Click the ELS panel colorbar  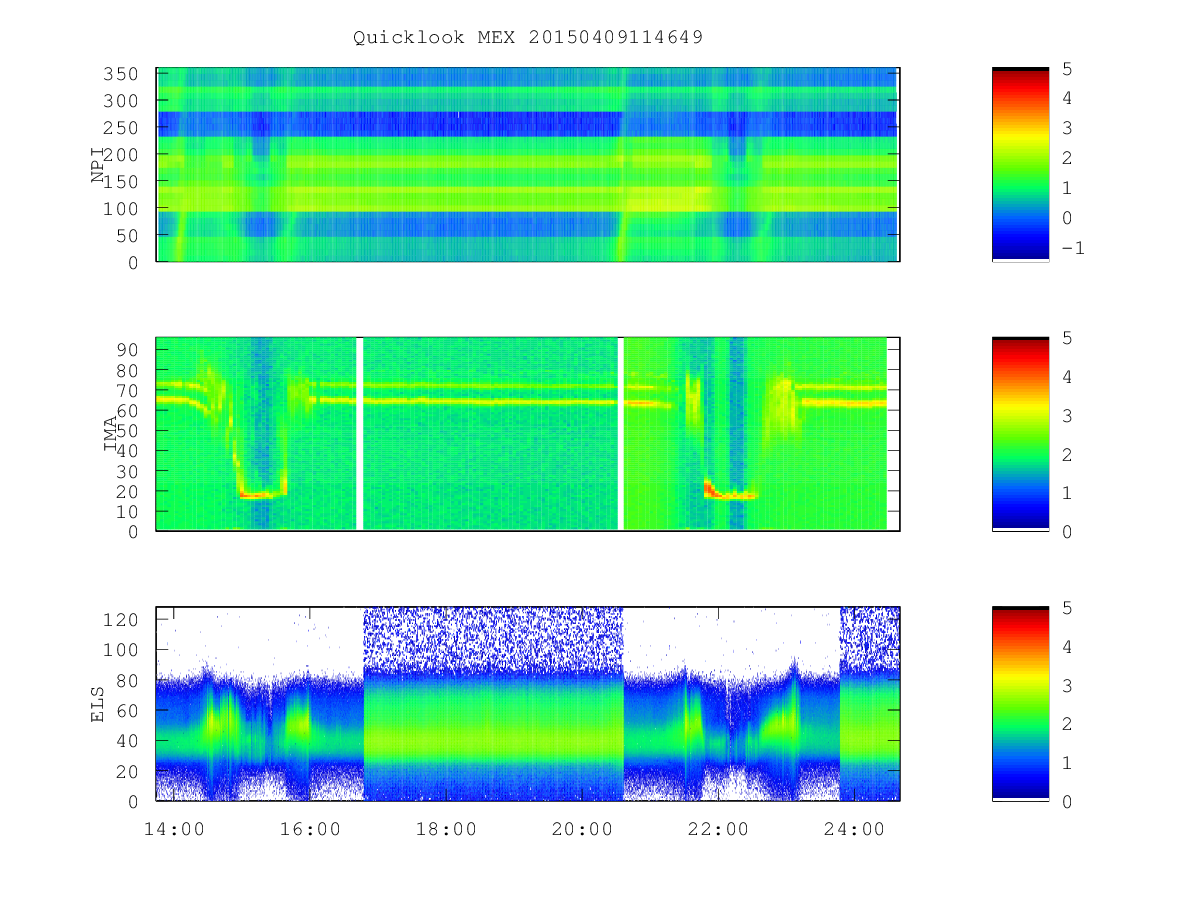click(1020, 704)
